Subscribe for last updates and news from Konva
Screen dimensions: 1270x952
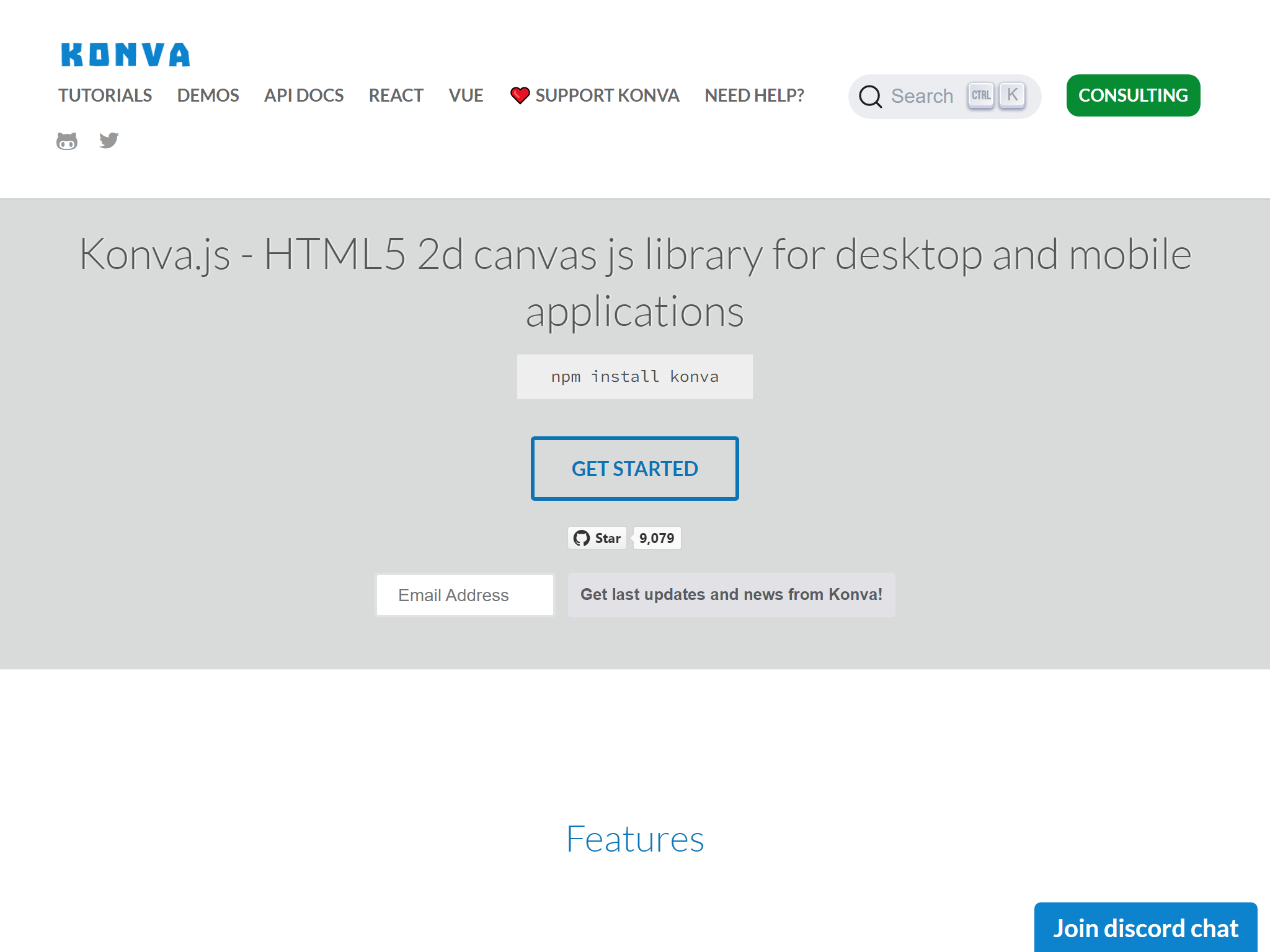(x=731, y=594)
